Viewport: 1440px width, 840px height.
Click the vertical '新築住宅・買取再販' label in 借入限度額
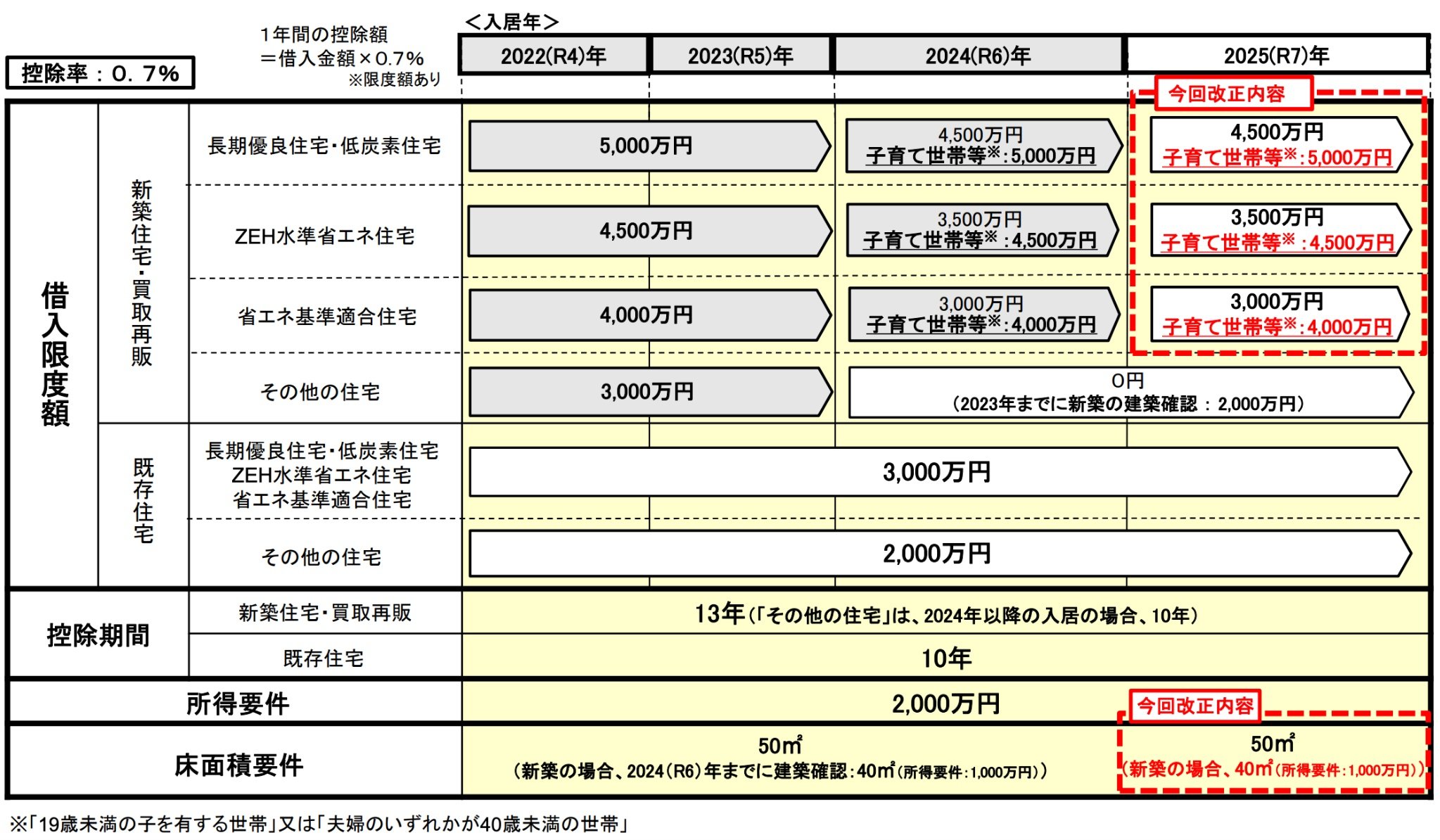[141, 272]
